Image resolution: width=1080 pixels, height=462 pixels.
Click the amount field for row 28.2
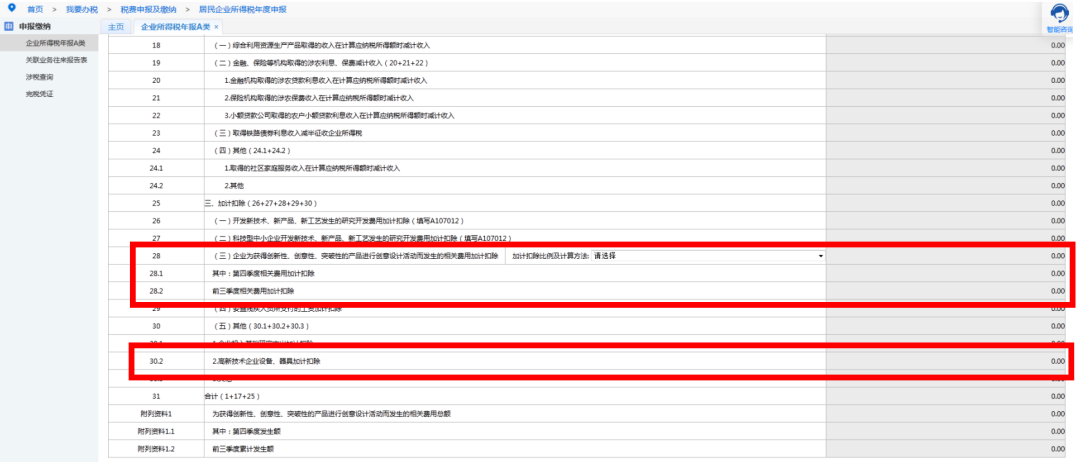click(949, 291)
